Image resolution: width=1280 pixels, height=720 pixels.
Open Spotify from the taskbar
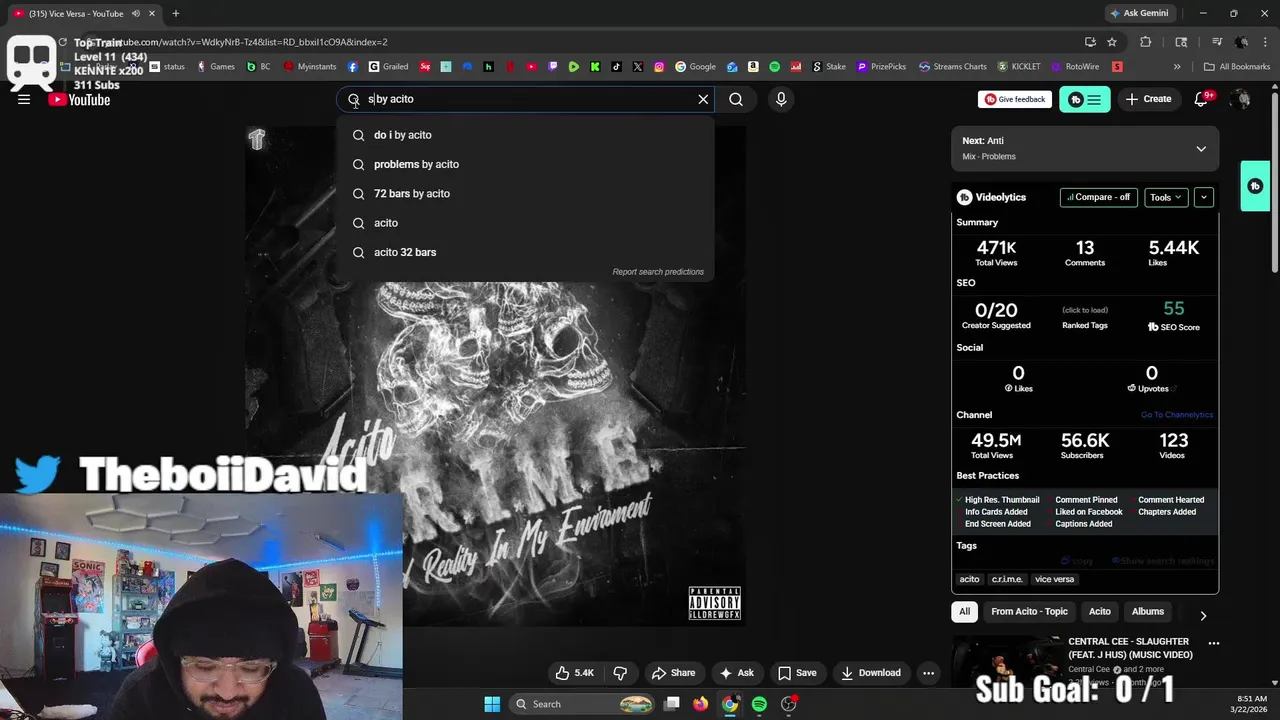759,704
